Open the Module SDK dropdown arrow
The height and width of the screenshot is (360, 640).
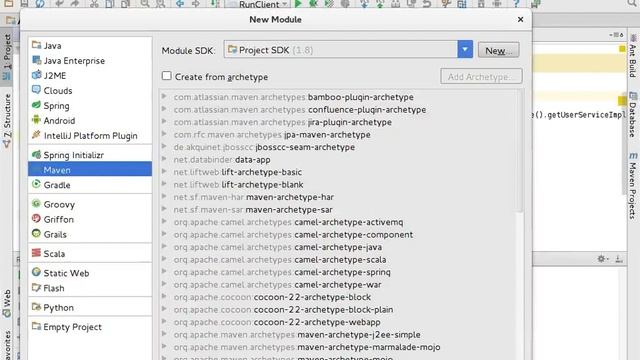click(465, 50)
